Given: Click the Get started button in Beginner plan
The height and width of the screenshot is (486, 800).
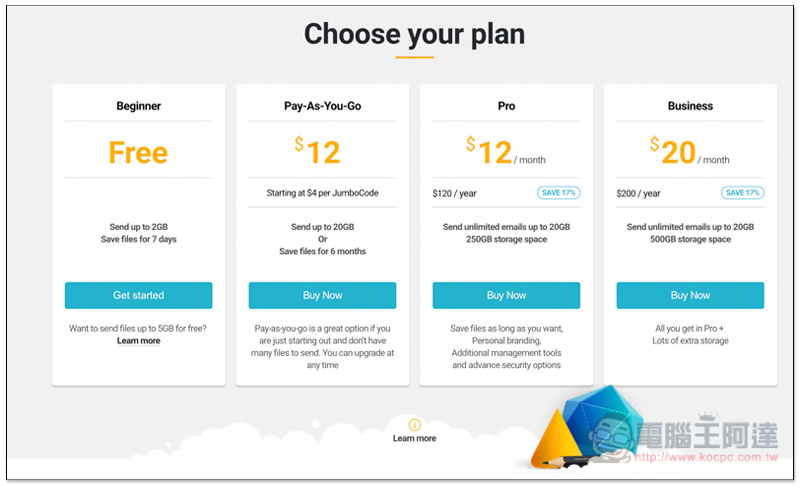Looking at the screenshot, I should (x=138, y=295).
